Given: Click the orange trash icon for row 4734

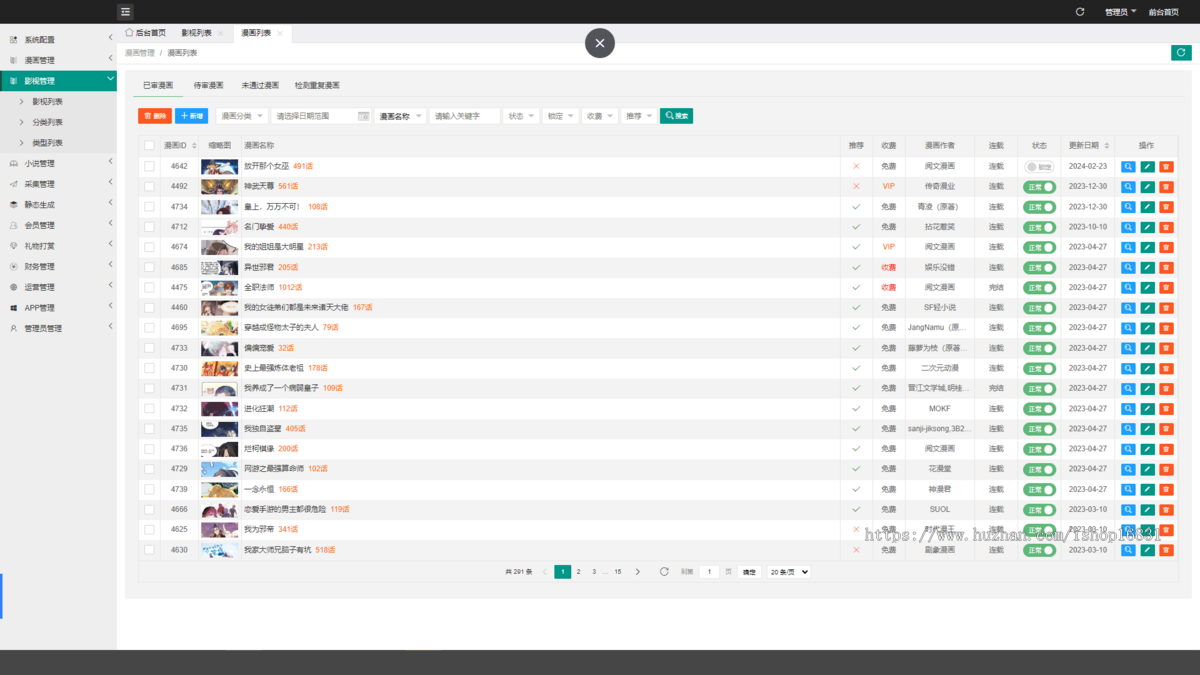Looking at the screenshot, I should tap(1166, 207).
